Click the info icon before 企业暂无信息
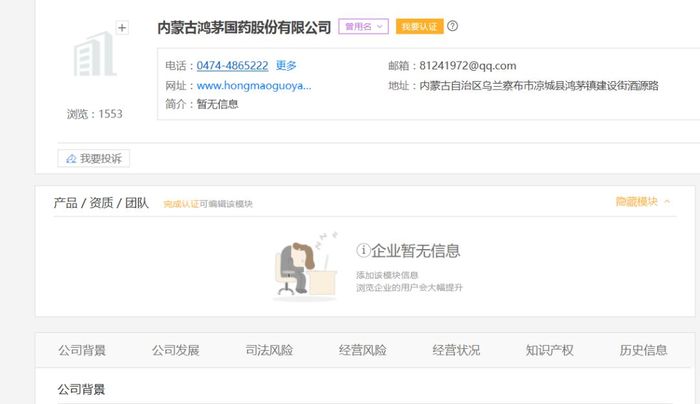Screen dimensions: 700x404 click(363, 250)
